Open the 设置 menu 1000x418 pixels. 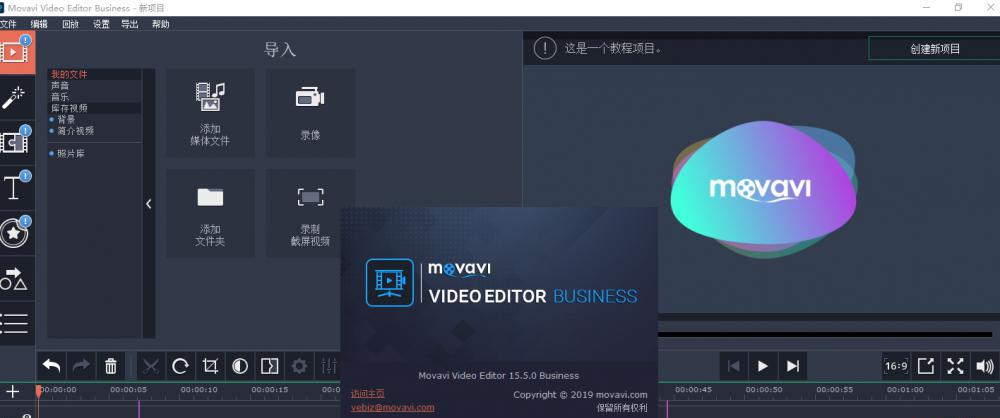[x=101, y=24]
